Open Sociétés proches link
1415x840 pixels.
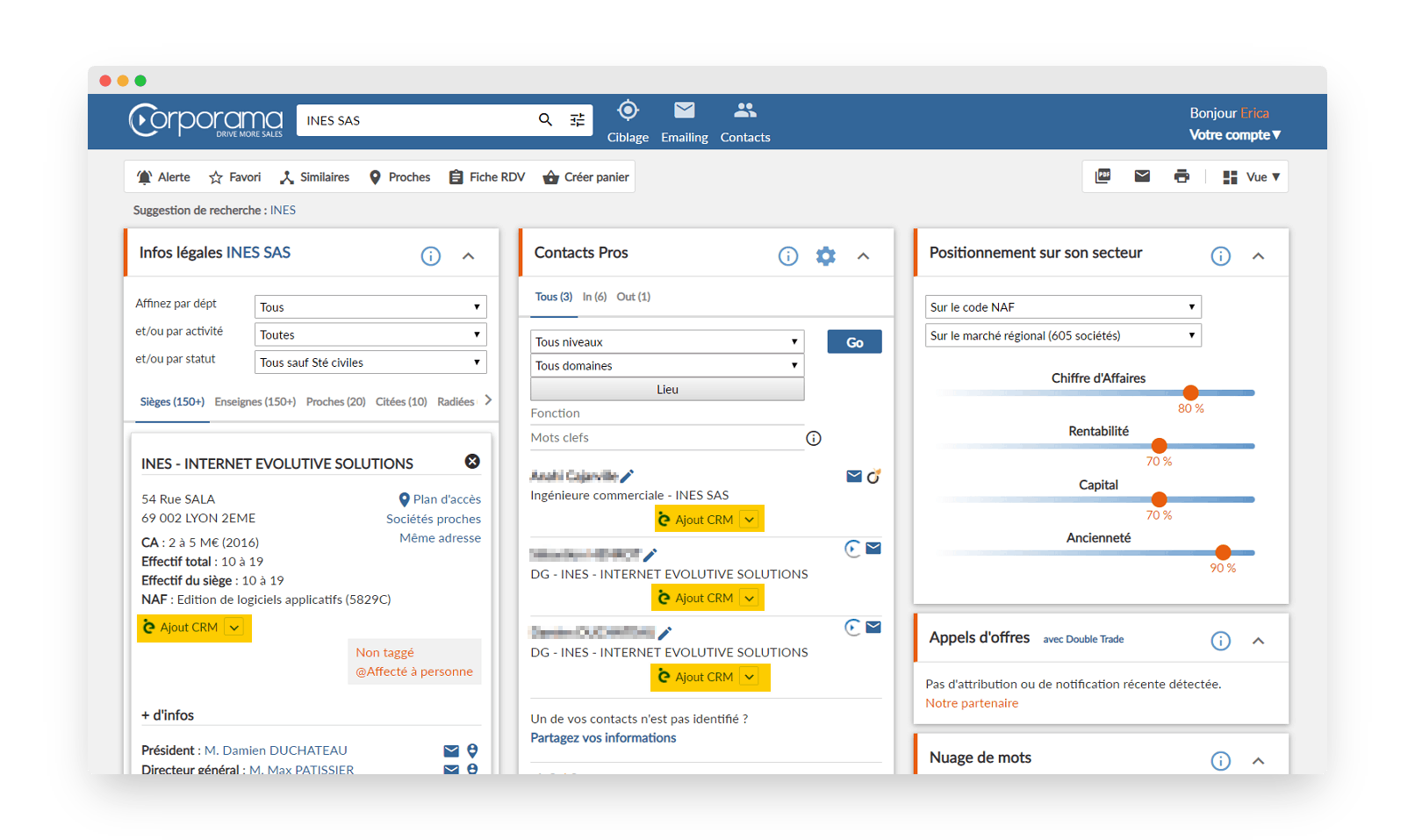pyautogui.click(x=434, y=519)
